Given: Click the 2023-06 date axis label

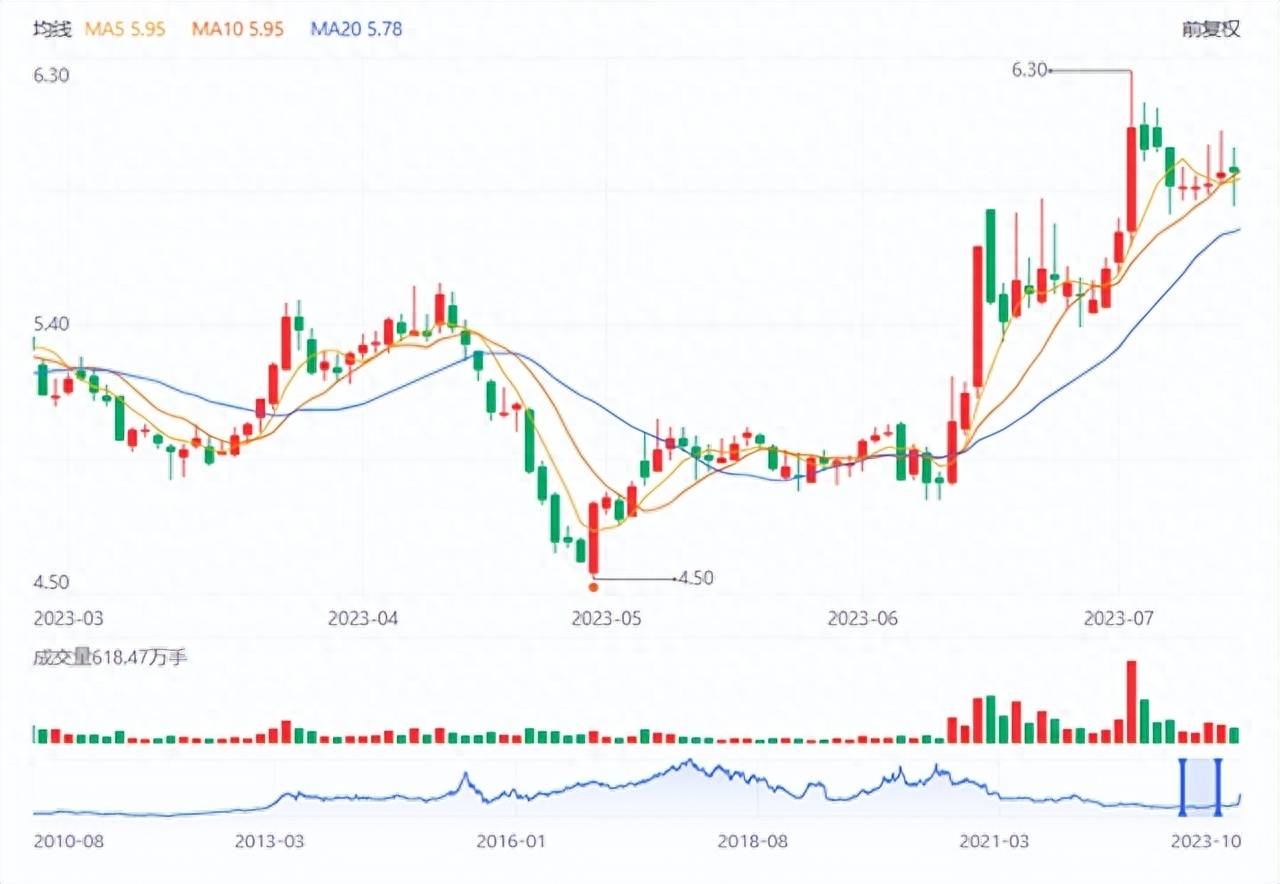Looking at the screenshot, I should [x=863, y=619].
